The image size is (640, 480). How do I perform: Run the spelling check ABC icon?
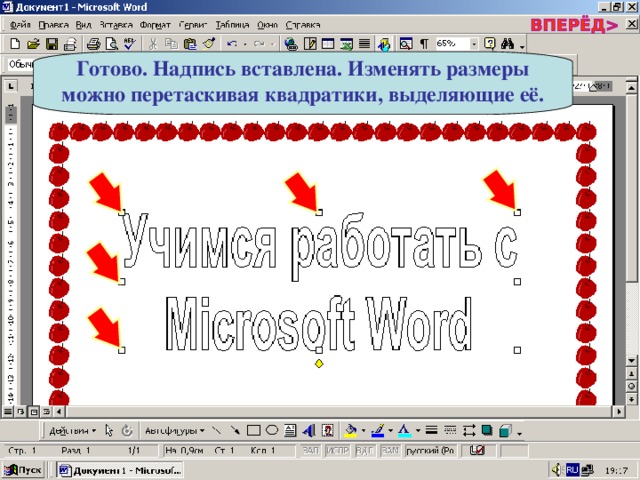click(x=130, y=43)
